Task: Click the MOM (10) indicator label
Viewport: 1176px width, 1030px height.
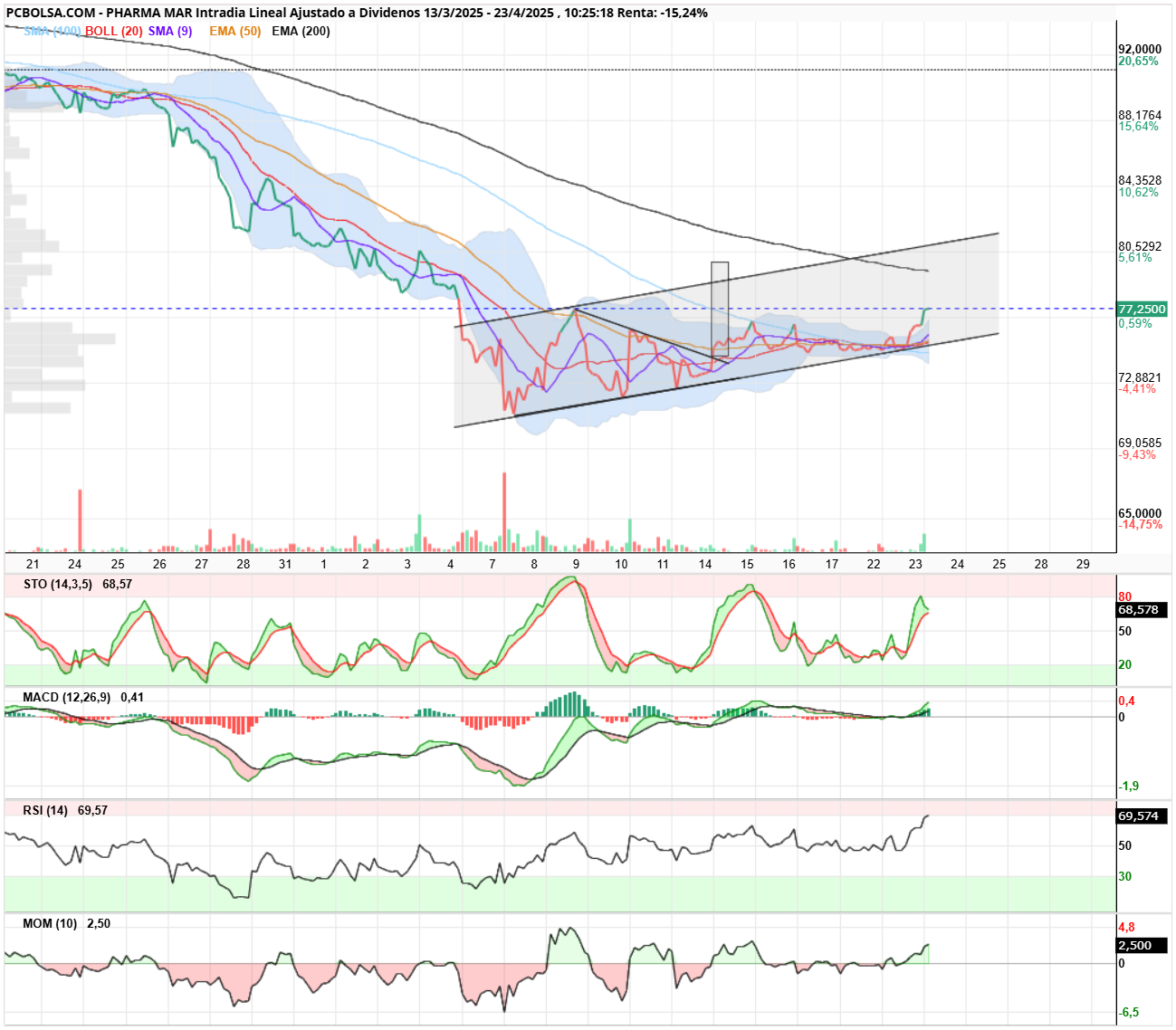Action: (x=50, y=923)
